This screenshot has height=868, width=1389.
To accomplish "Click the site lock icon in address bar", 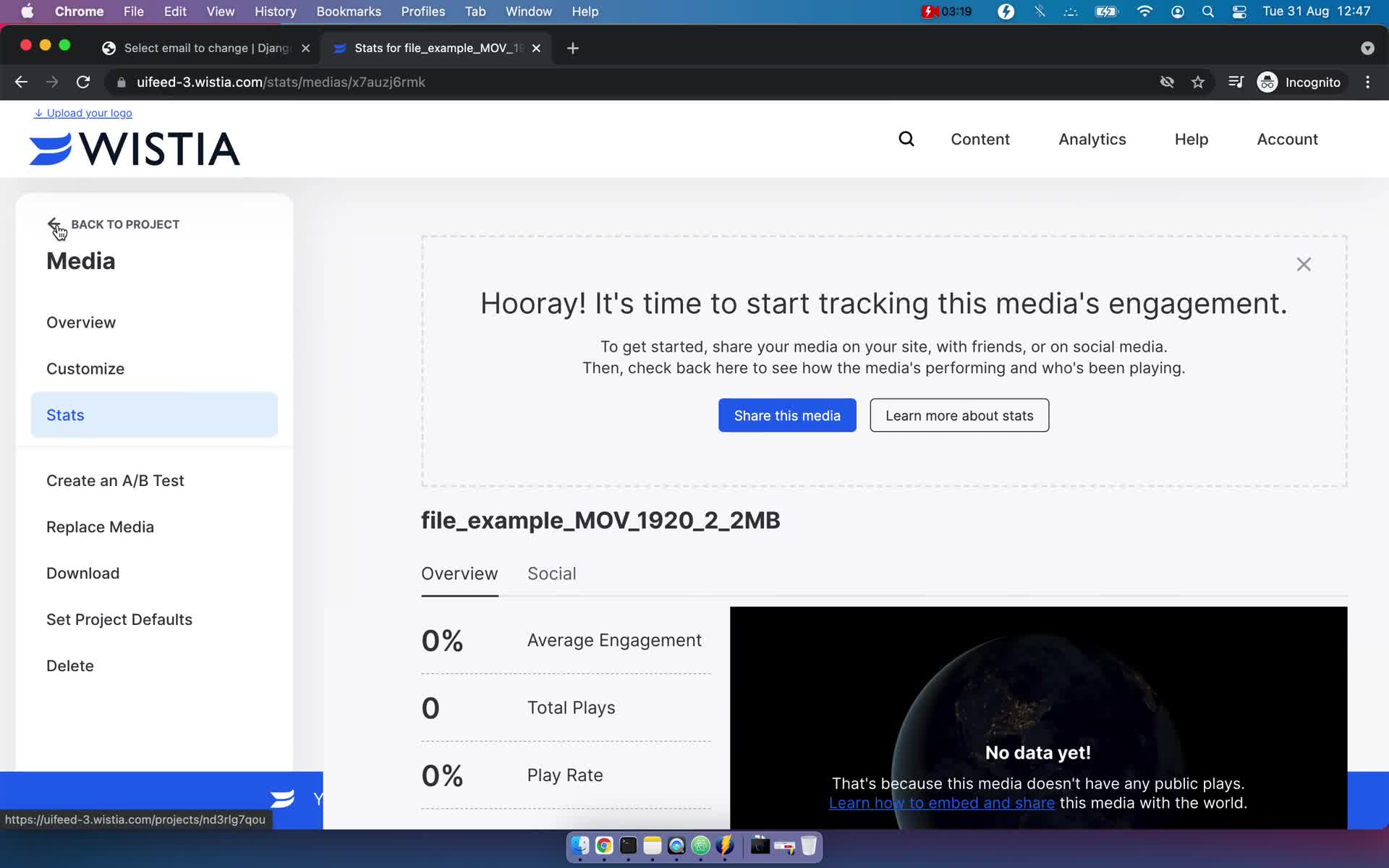I will (122, 82).
